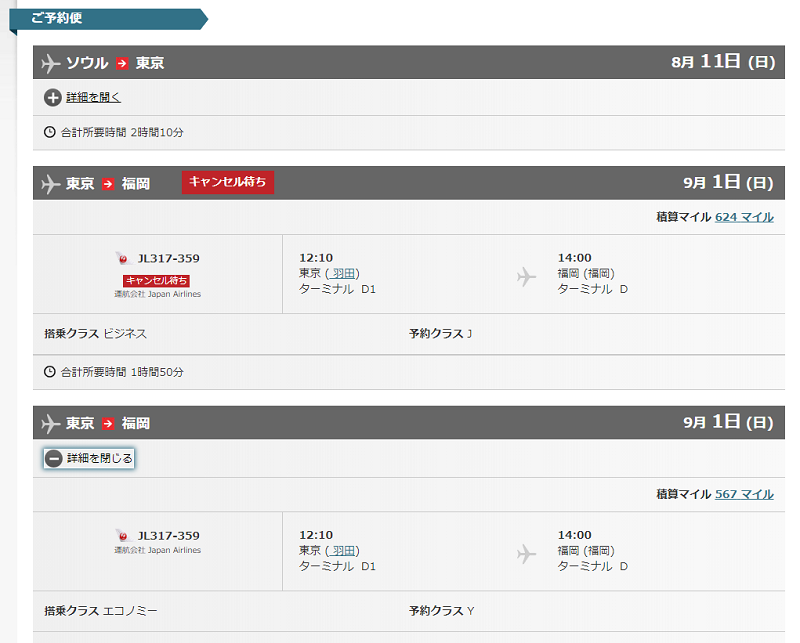
Task: Expand details for the ソウル to 東京 flight
Action: (x=93, y=97)
